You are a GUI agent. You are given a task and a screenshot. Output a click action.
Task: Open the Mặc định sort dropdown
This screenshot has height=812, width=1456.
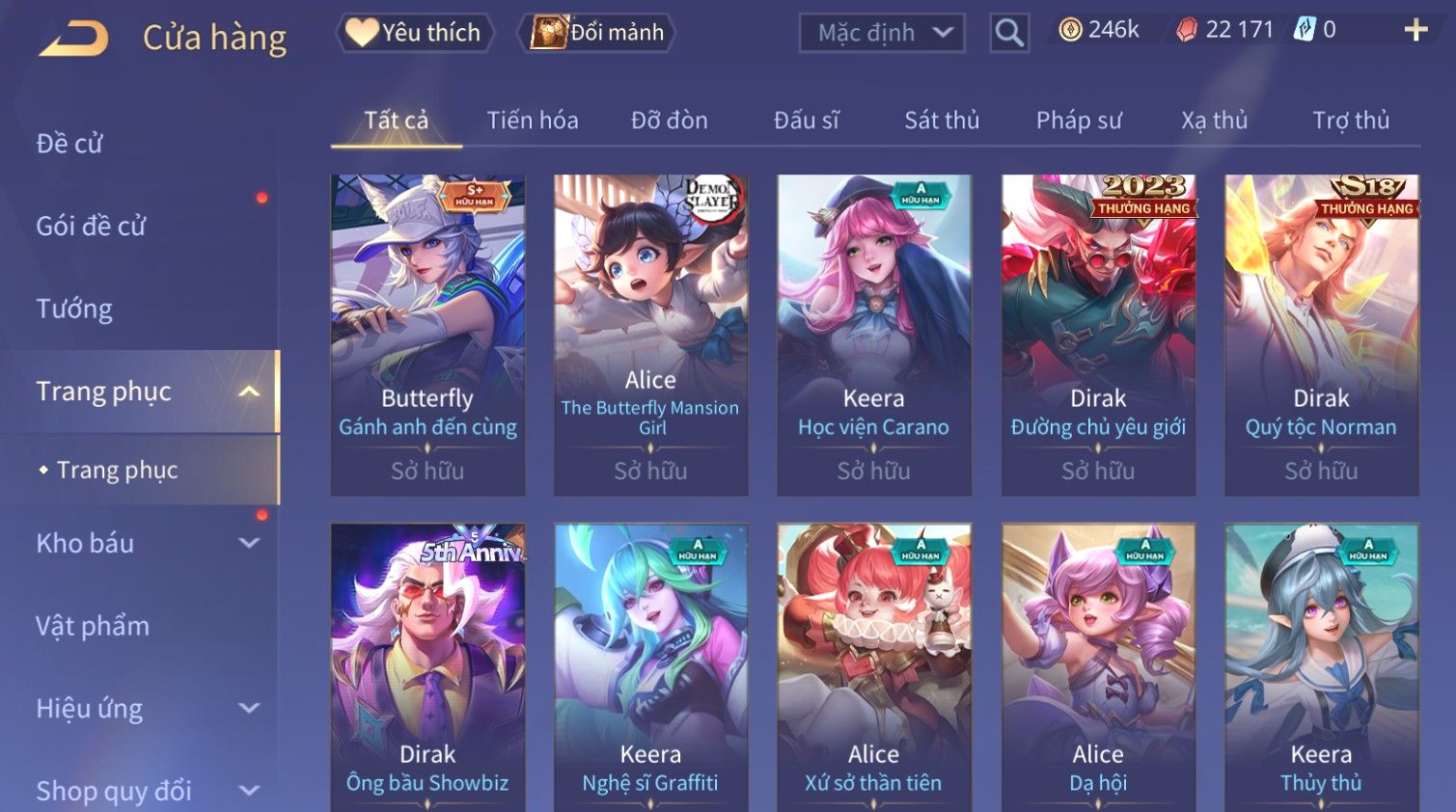[x=882, y=33]
